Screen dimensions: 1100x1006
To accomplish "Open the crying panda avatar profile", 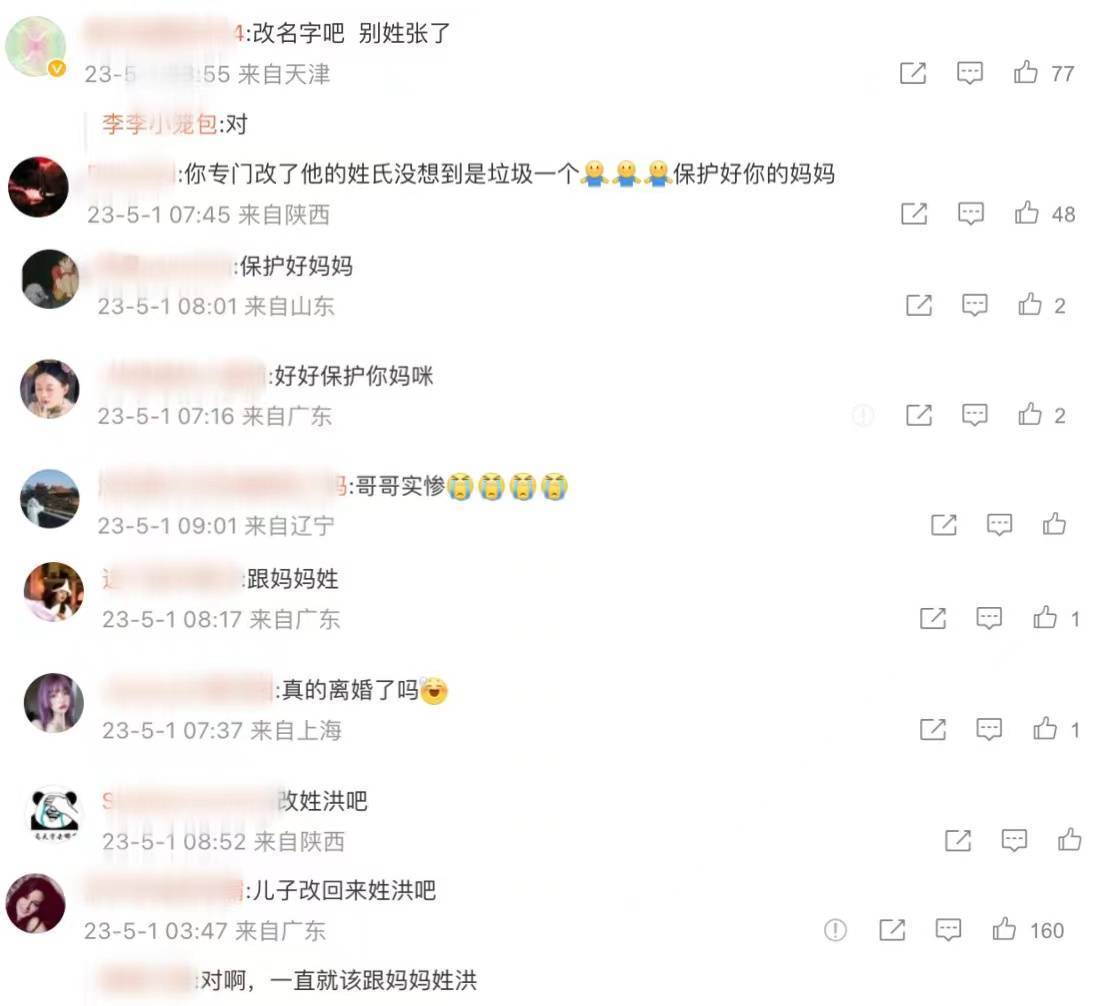I will (56, 814).
